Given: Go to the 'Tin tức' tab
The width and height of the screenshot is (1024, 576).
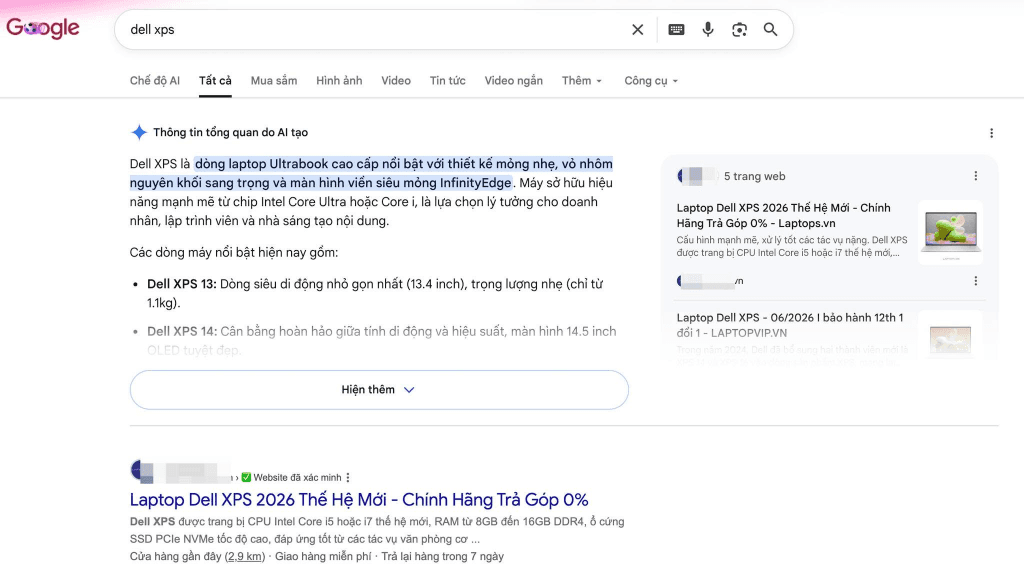Looking at the screenshot, I should coord(447,81).
